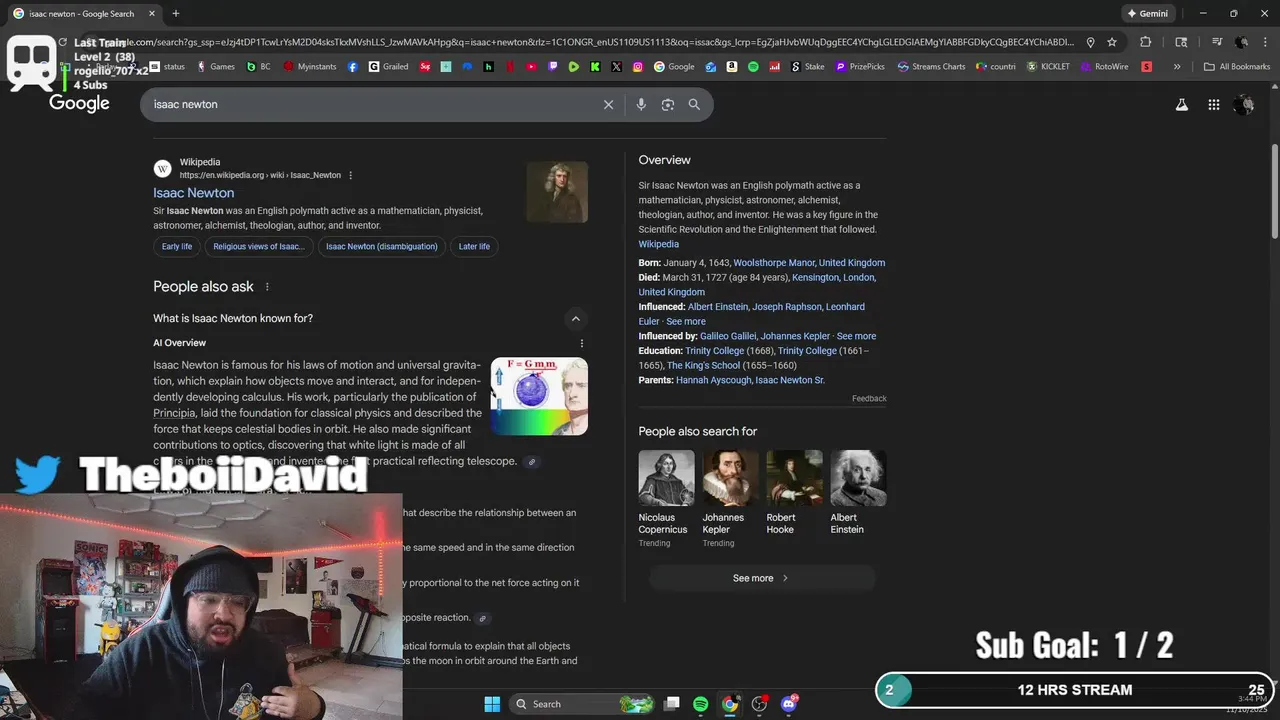This screenshot has width=1280, height=720.
Task: Open the Myinstants bookmark
Action: (x=311, y=67)
